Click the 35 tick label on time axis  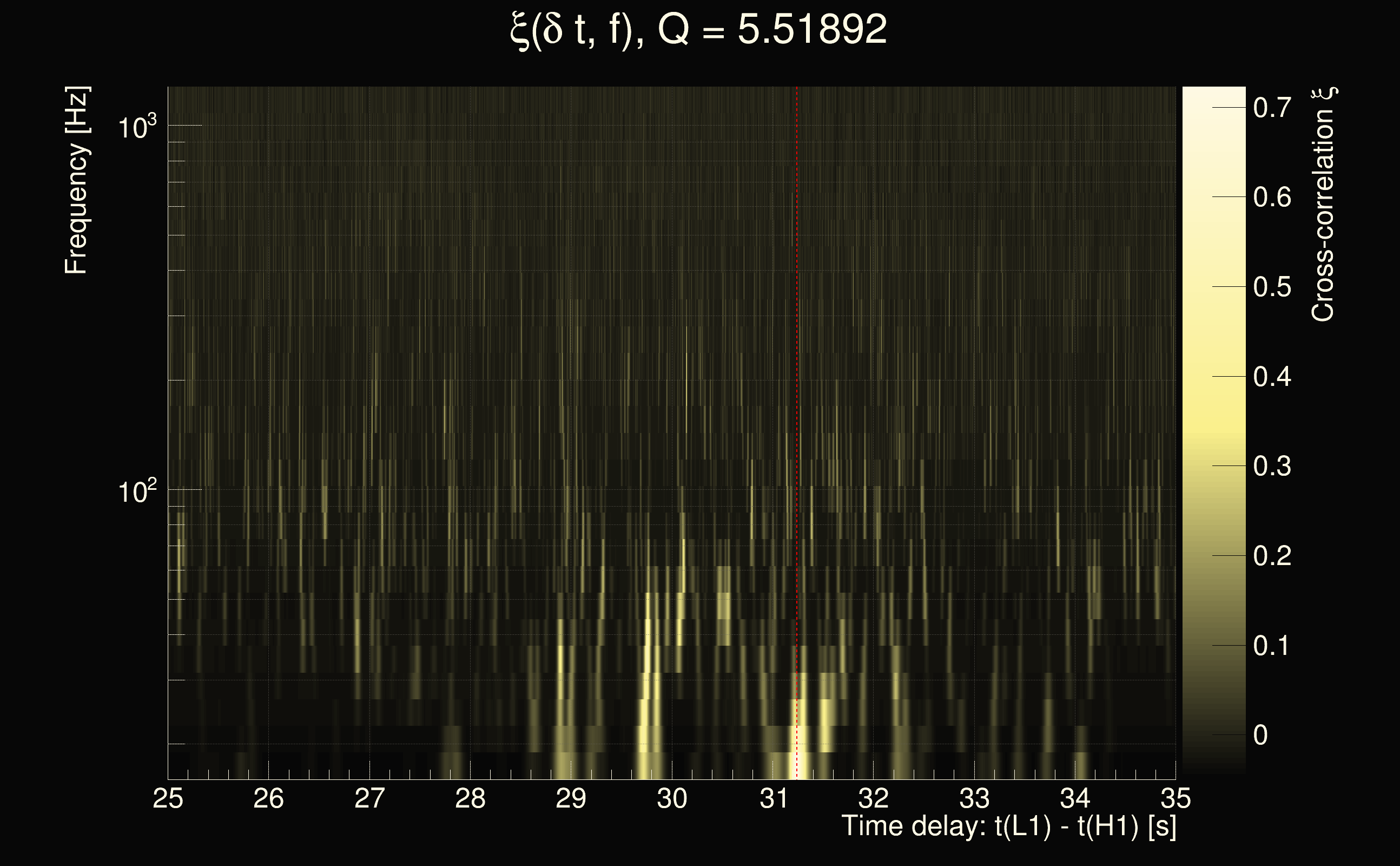(x=1176, y=798)
